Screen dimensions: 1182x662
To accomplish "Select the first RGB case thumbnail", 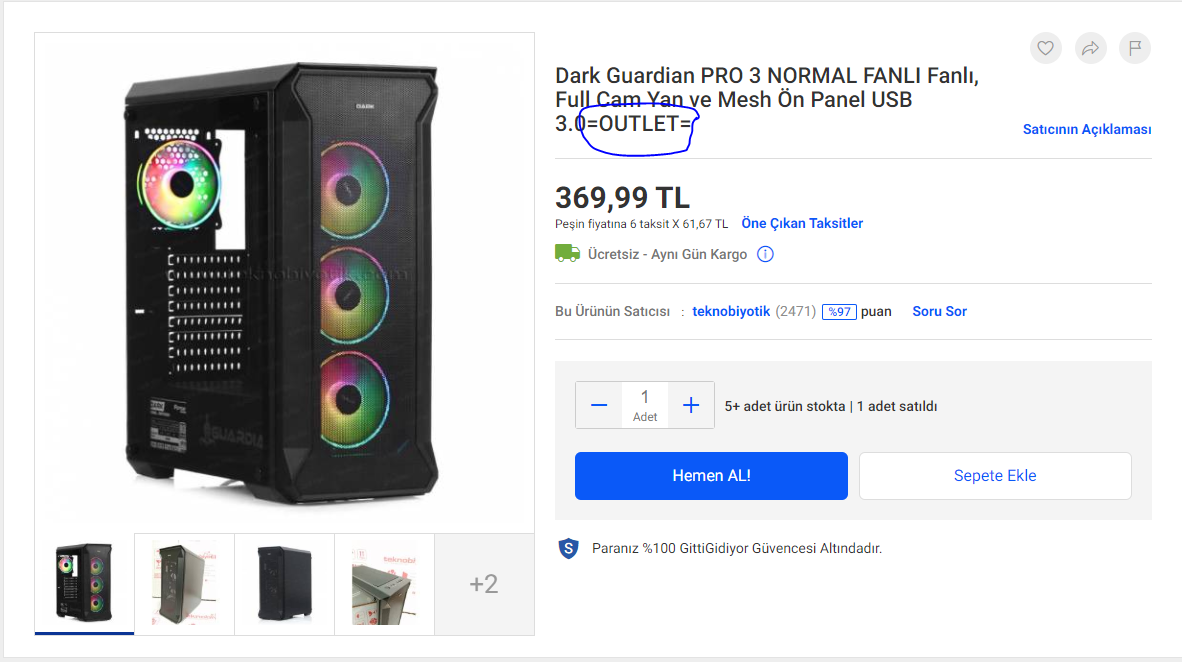I will coord(83,584).
